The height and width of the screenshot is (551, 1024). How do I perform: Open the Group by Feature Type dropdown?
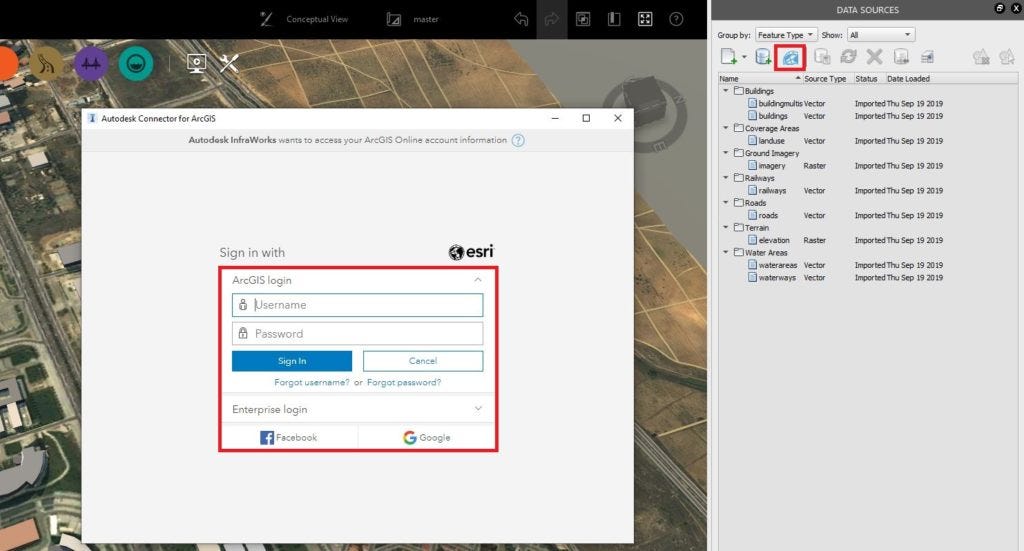click(786, 35)
